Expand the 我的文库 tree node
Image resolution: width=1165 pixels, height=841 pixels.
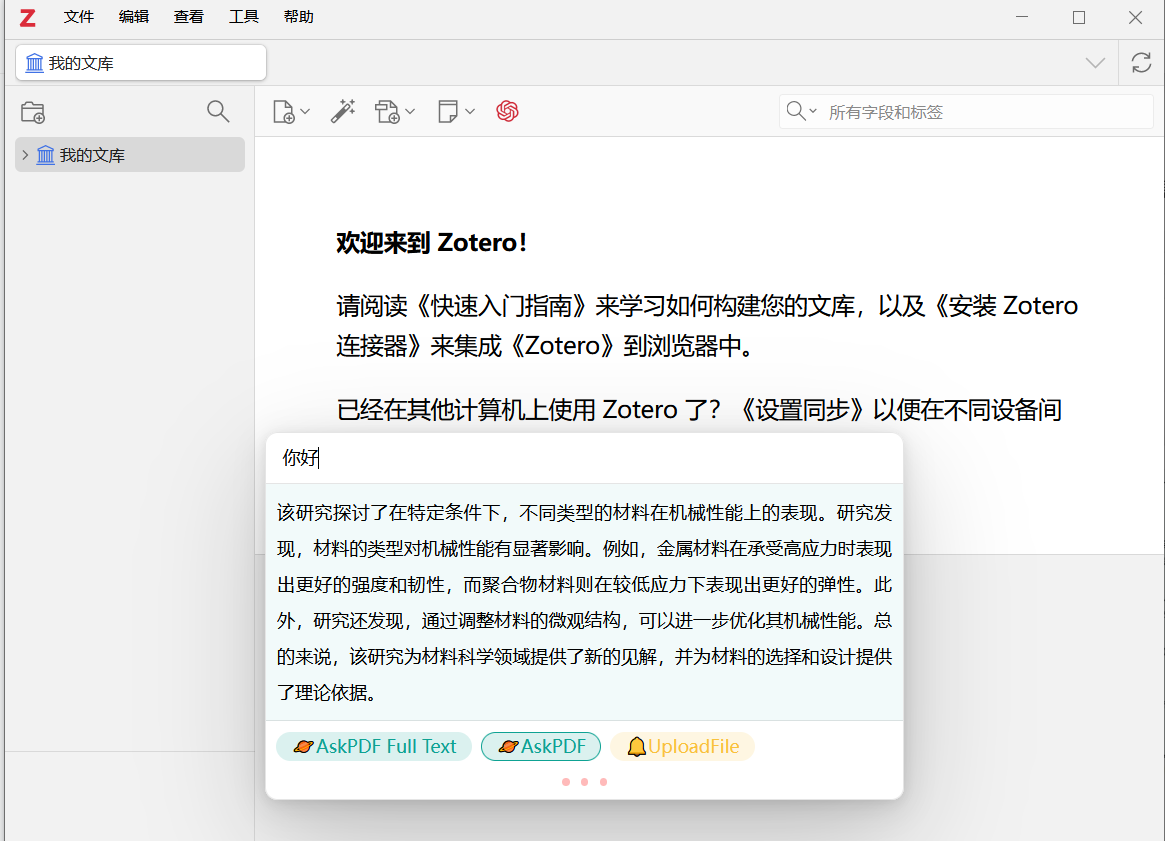pyautogui.click(x=25, y=155)
